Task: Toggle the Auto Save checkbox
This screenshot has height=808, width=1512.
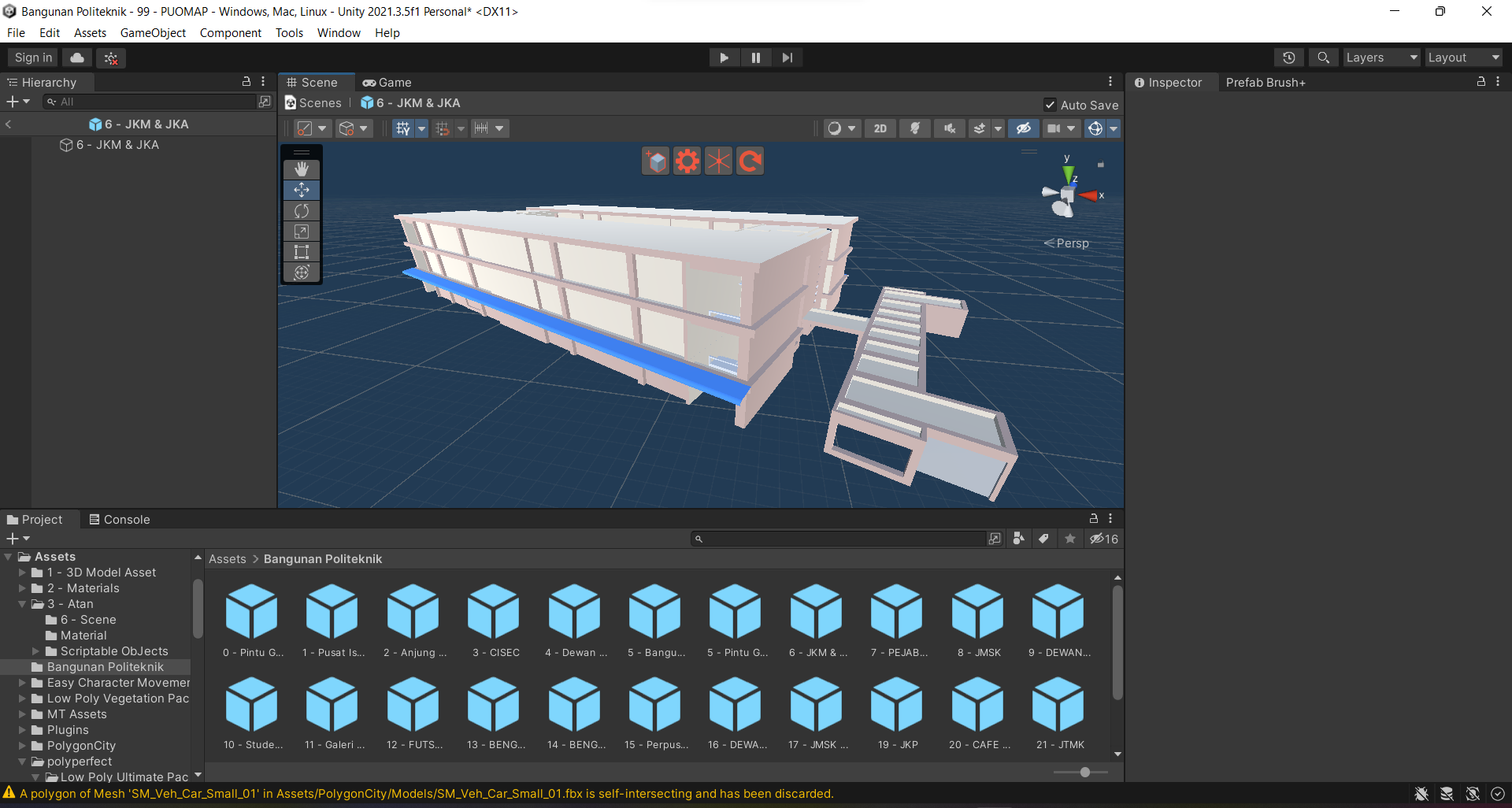Action: pyautogui.click(x=1050, y=105)
